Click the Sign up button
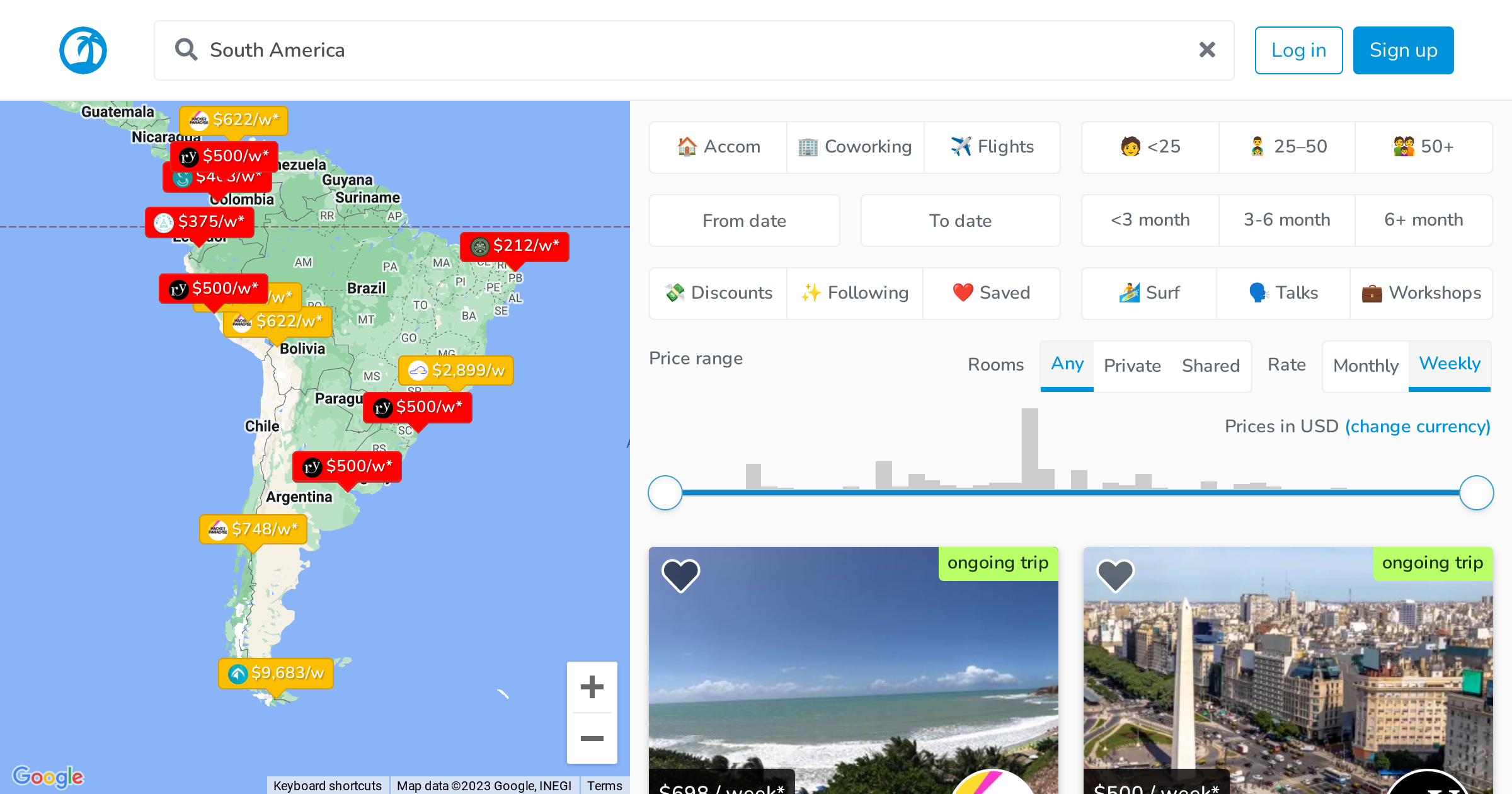Image resolution: width=1512 pixels, height=794 pixels. point(1403,50)
